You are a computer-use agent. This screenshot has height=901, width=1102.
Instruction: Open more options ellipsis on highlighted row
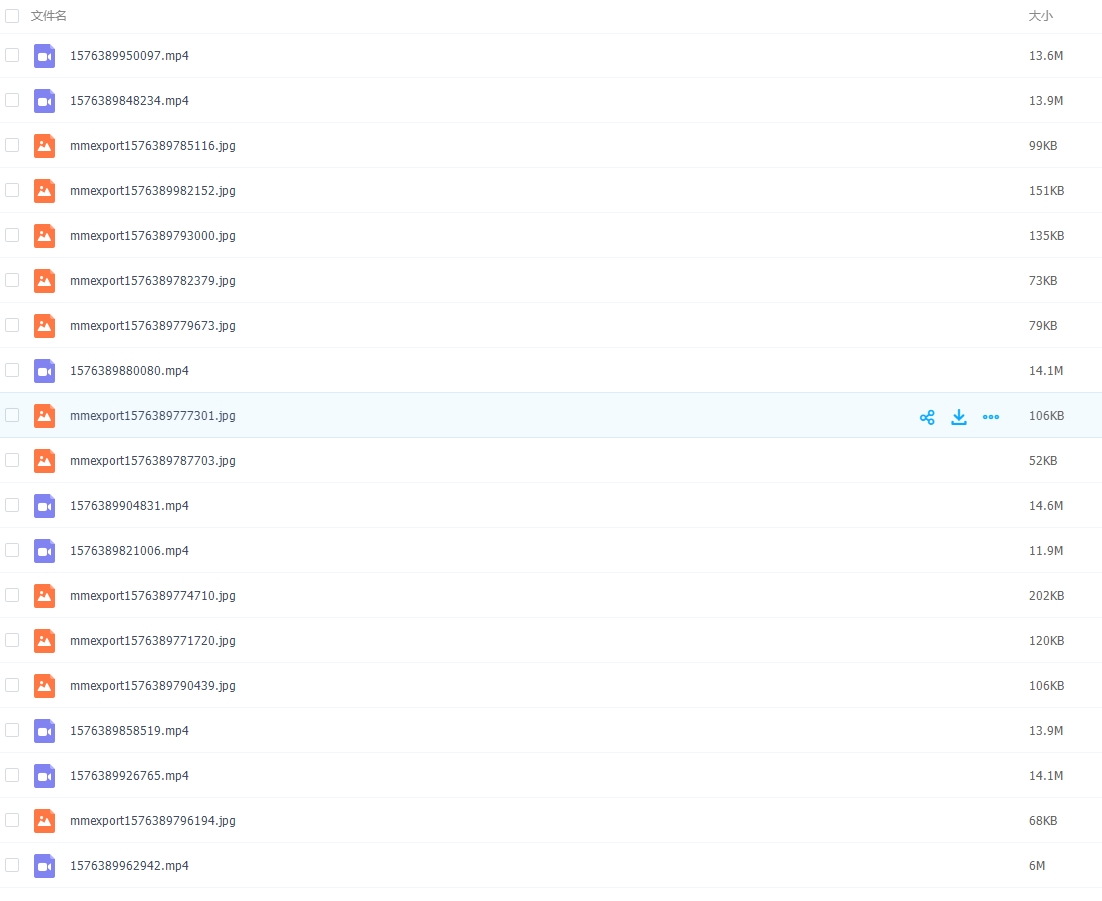pyautogui.click(x=991, y=417)
